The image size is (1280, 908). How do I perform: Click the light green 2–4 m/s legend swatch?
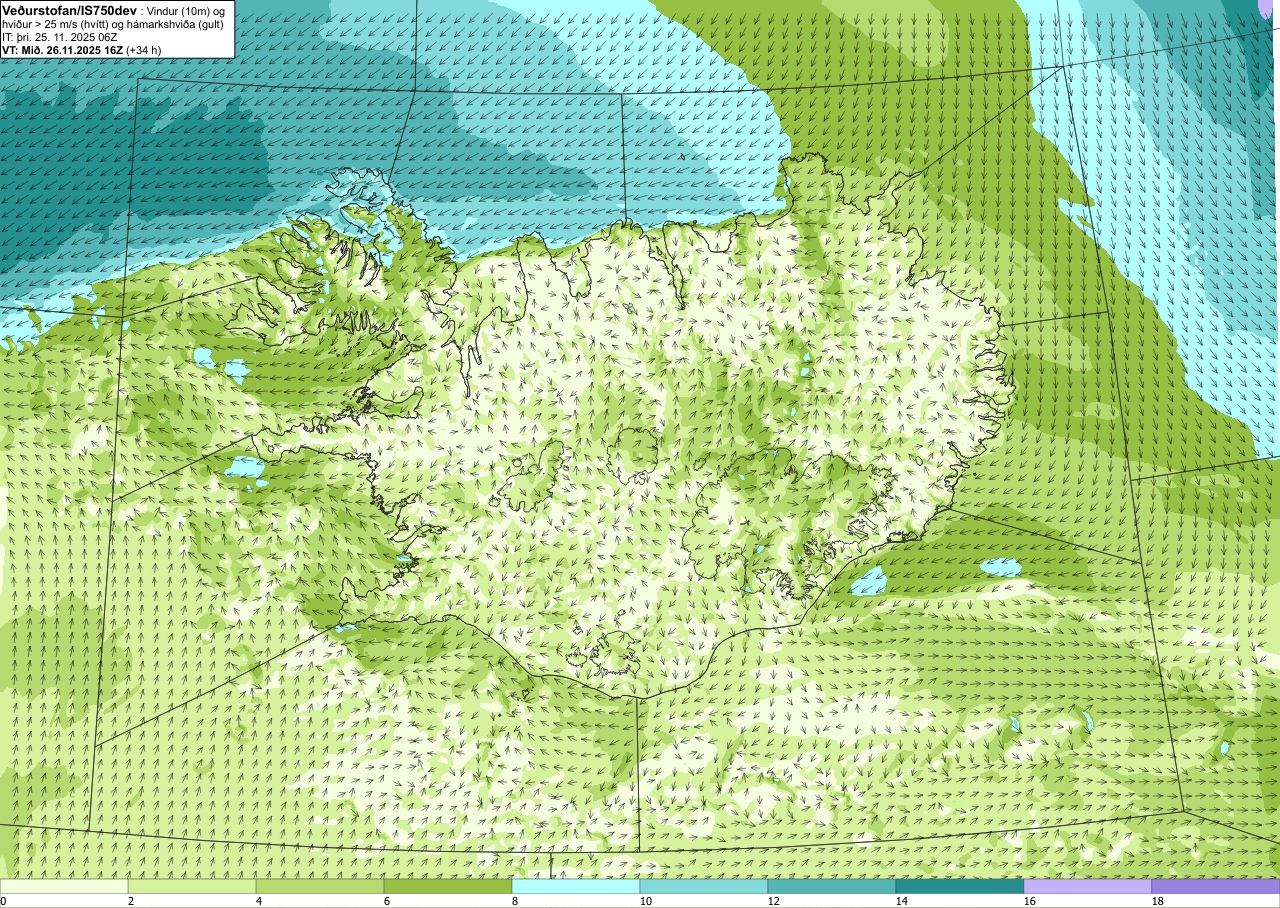click(x=192, y=886)
